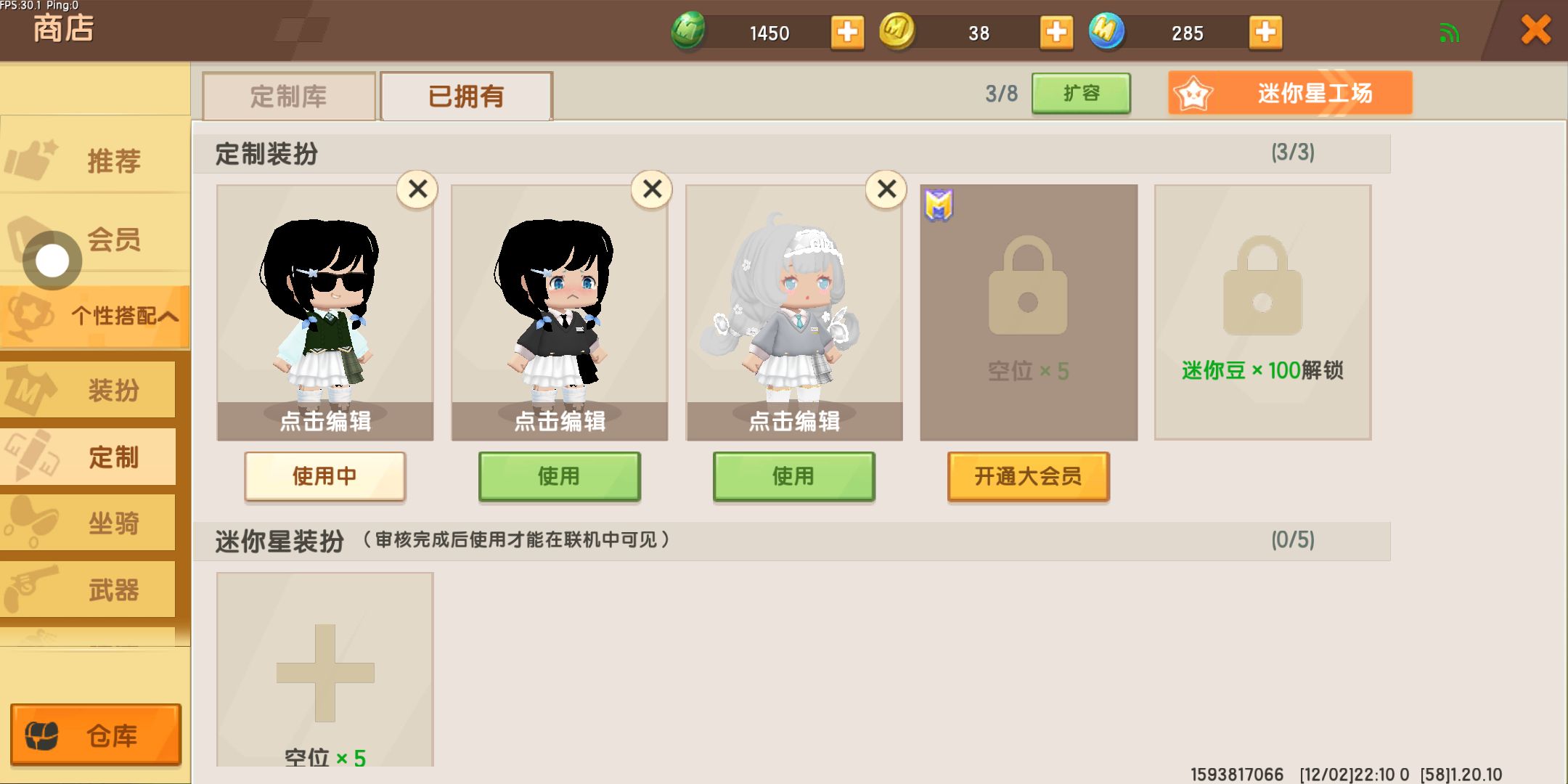
Task: Add a new 迷你星装扮 in empty slot
Action: click(325, 669)
